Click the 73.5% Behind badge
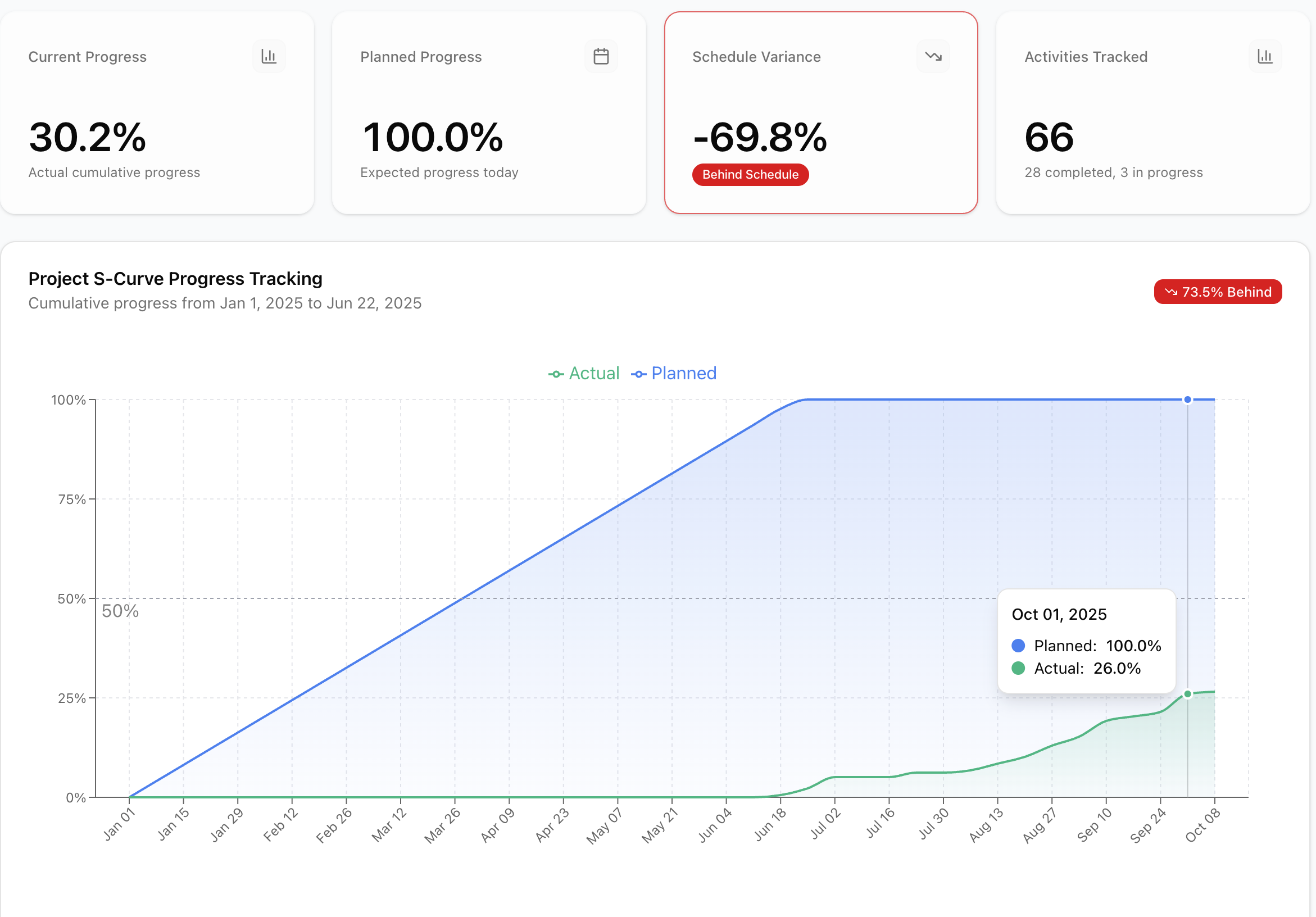1316x917 pixels. [1218, 292]
